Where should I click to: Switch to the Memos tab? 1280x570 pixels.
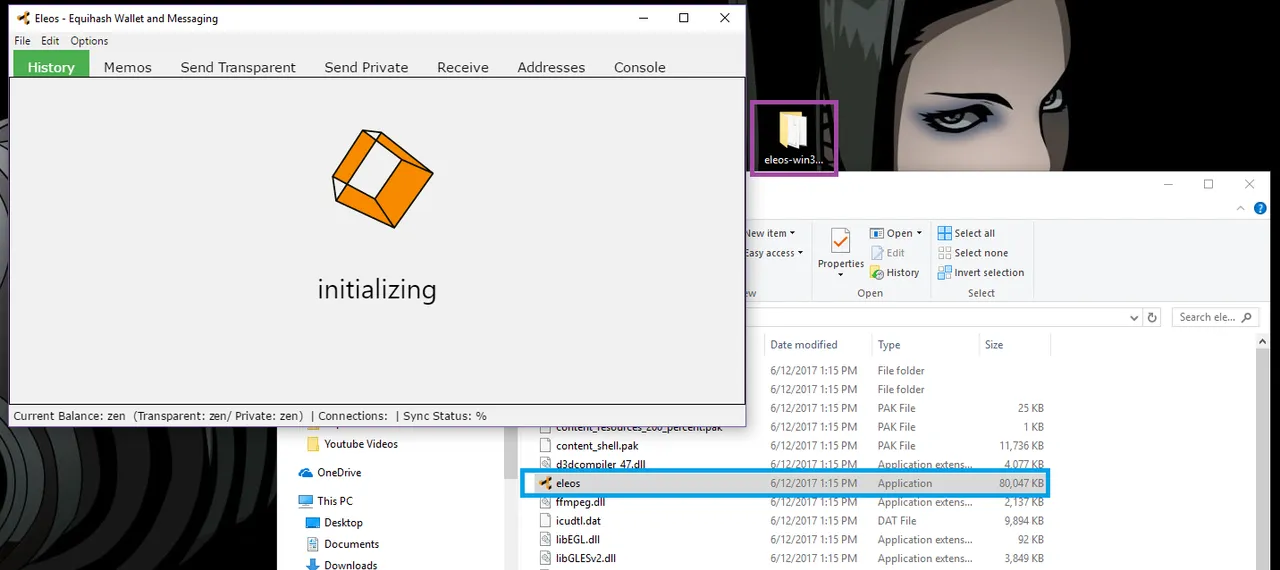(128, 67)
